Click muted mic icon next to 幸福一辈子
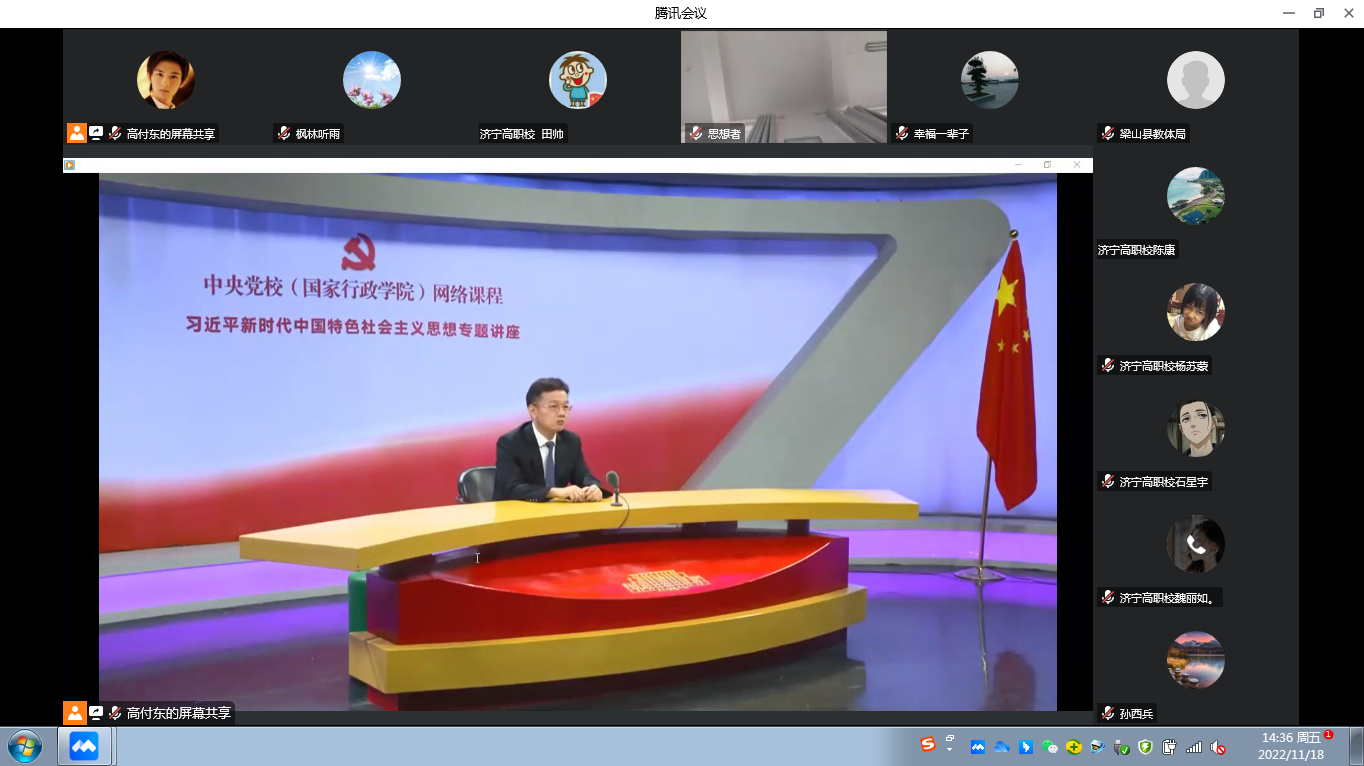This screenshot has height=766, width=1364. pos(902,133)
